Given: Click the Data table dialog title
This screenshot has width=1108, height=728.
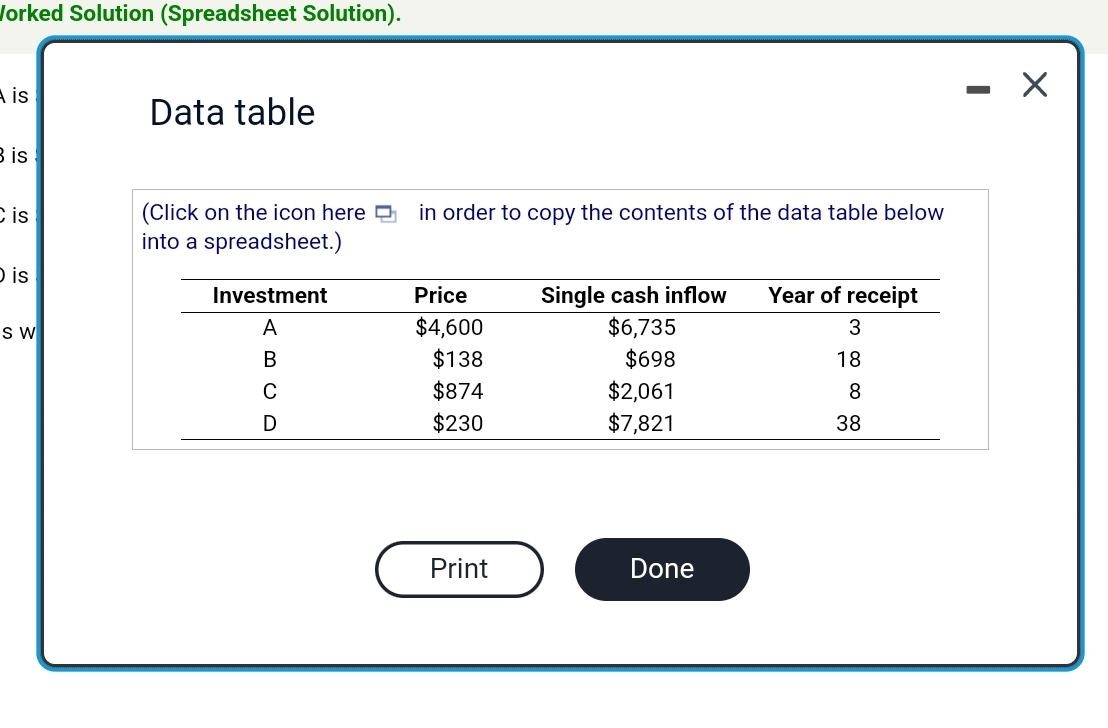Looking at the screenshot, I should point(231,112).
